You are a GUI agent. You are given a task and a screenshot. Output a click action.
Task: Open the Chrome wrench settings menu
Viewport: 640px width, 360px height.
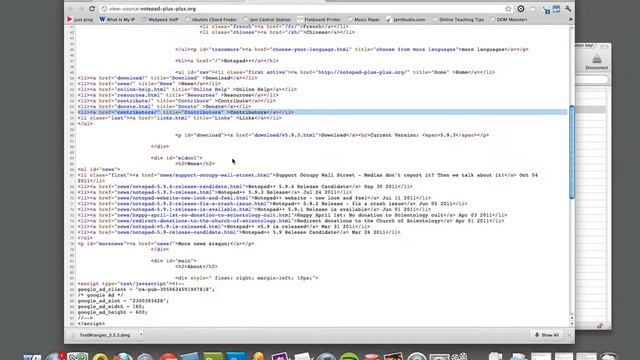coord(568,9)
